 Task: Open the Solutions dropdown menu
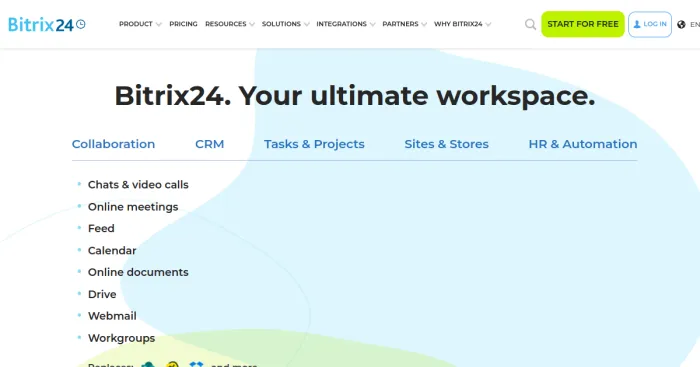pyautogui.click(x=285, y=24)
